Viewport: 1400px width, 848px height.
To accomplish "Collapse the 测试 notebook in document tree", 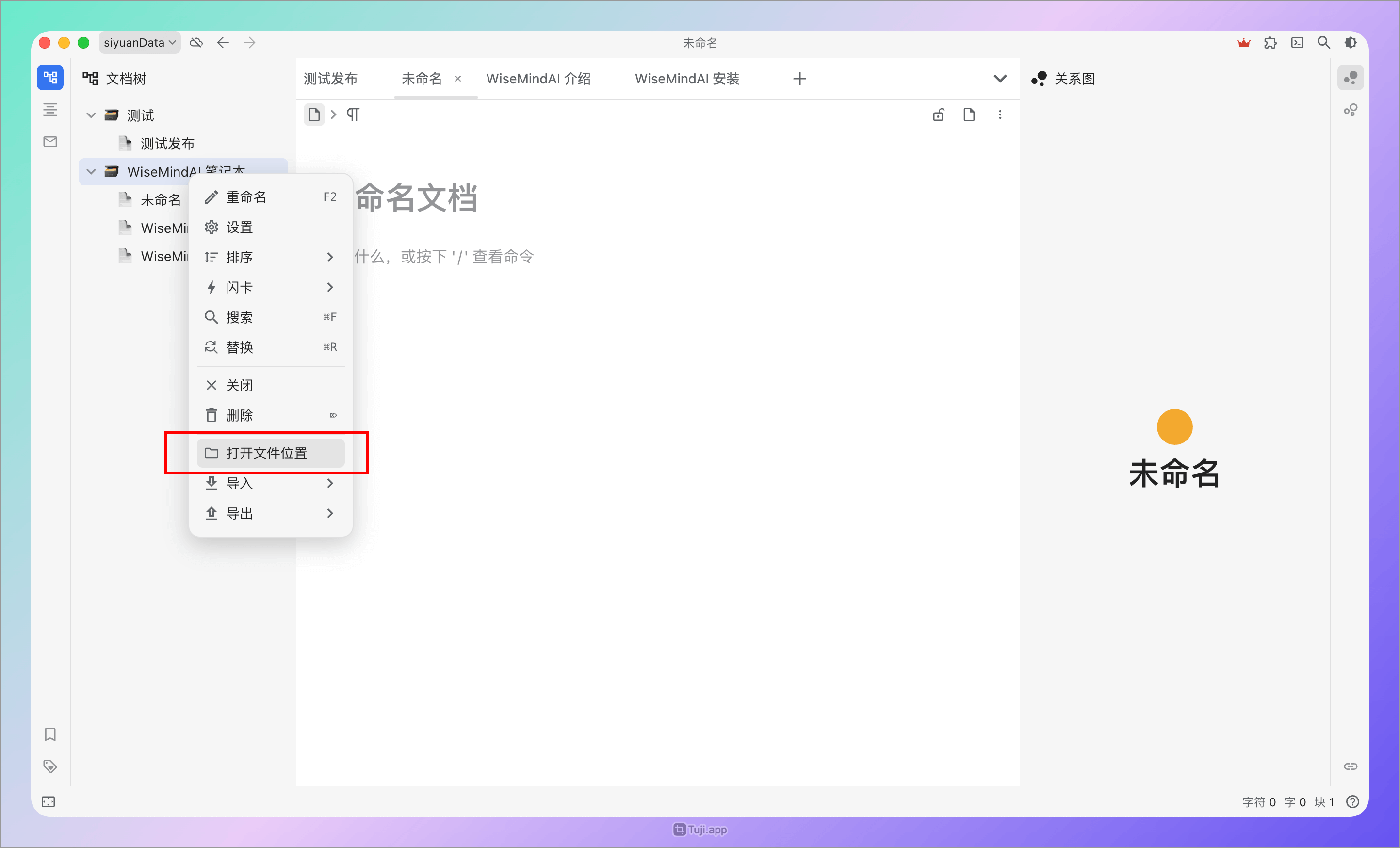I will (x=91, y=115).
